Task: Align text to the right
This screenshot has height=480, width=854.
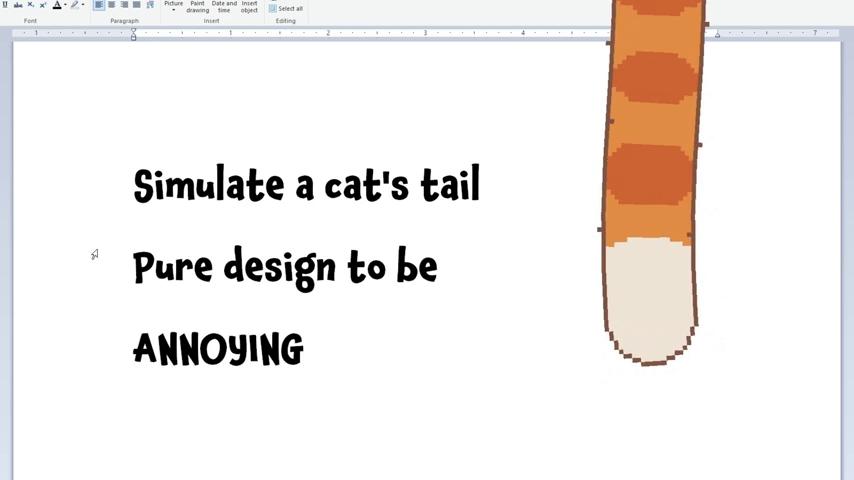Action: tap(124, 5)
